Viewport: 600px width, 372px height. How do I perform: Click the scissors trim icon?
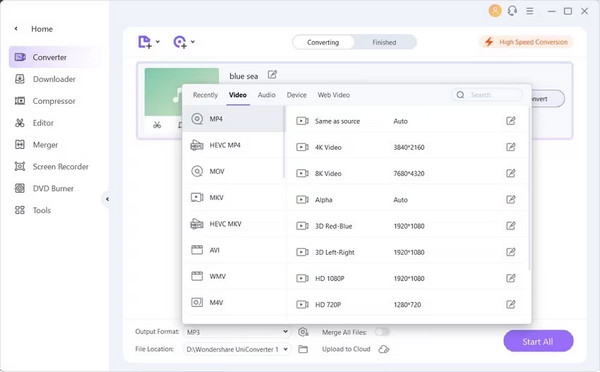tap(157, 125)
